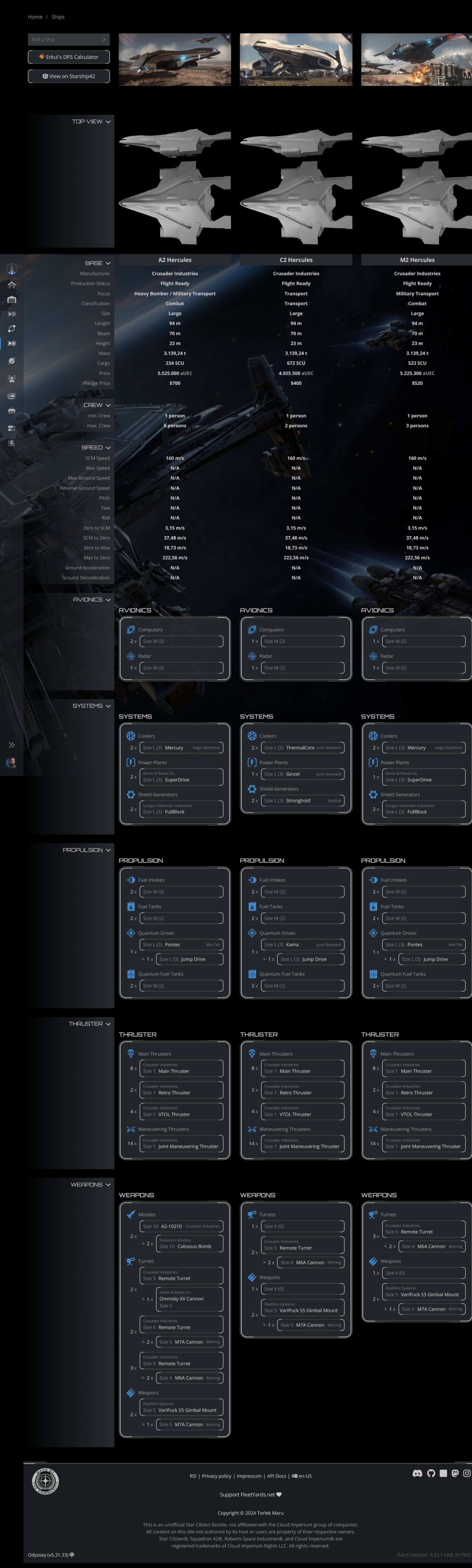
Task: Click the Discord icon in the footer
Action: coord(417,1474)
